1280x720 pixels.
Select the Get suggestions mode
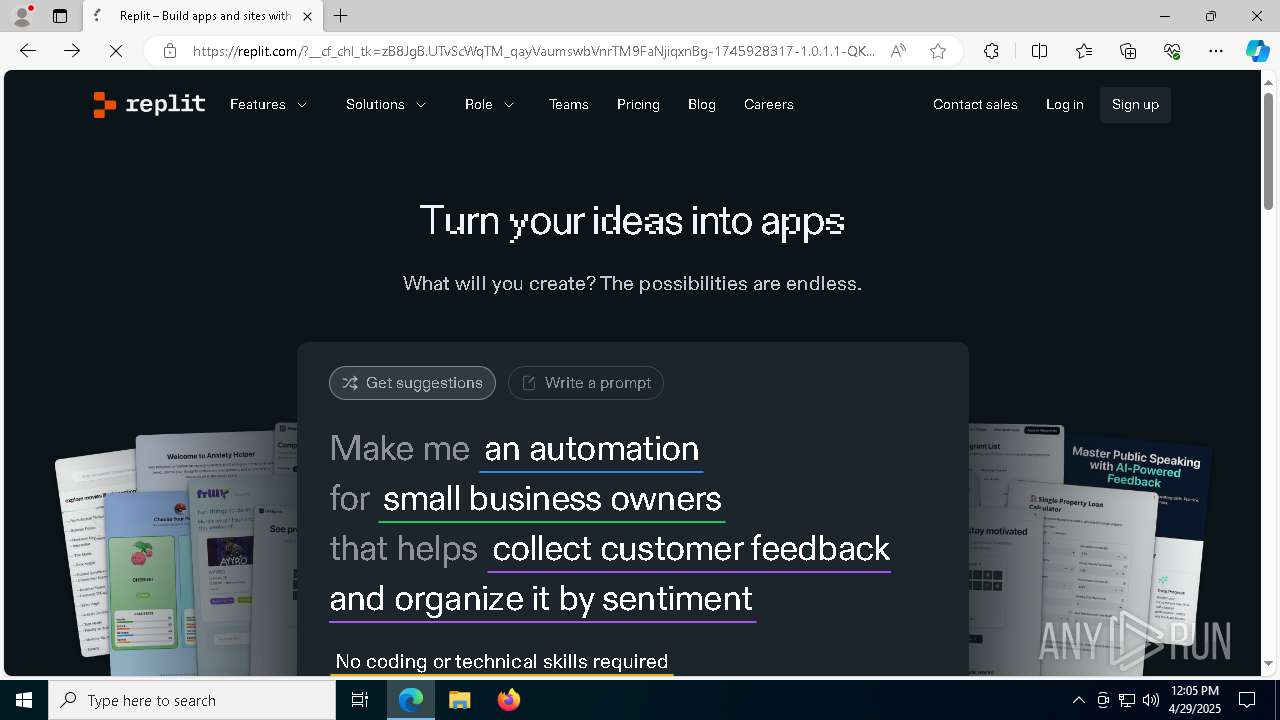[412, 383]
